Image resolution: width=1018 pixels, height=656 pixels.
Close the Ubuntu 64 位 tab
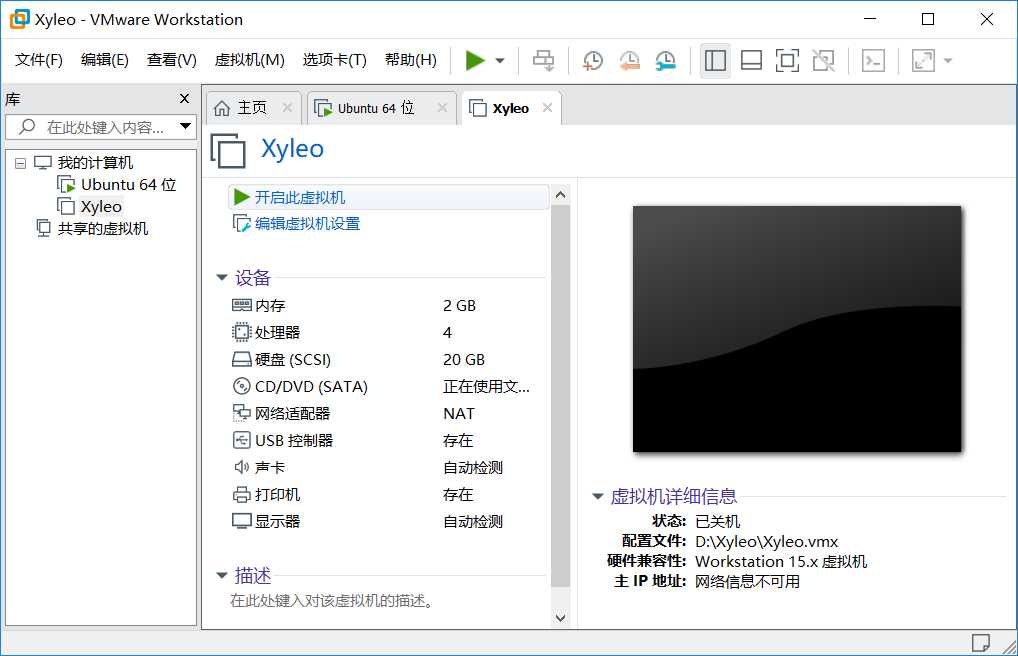442,108
